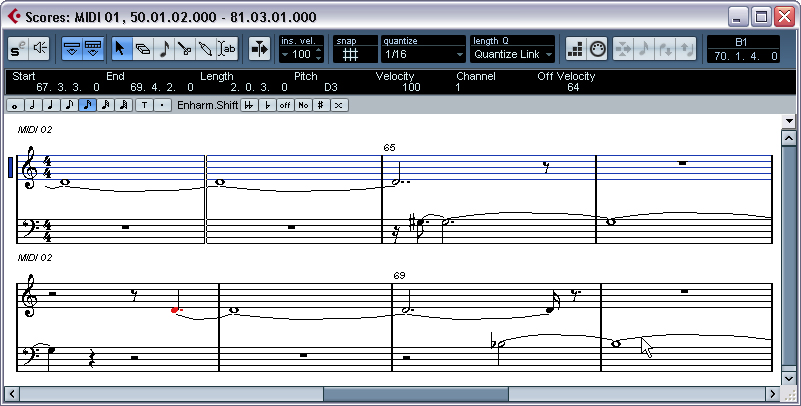
Task: Toggle the Solo Editor button
Action: (x=18, y=49)
